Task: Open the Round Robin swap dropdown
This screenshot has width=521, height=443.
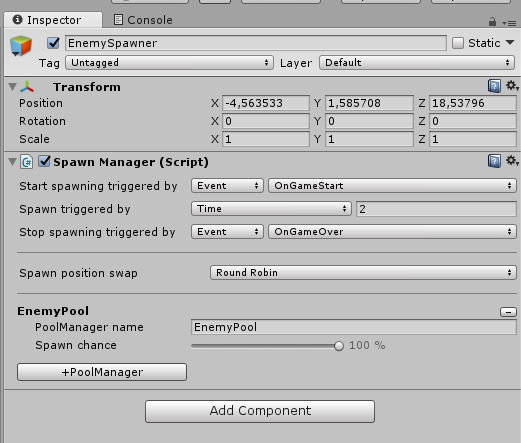Action: 363,273
